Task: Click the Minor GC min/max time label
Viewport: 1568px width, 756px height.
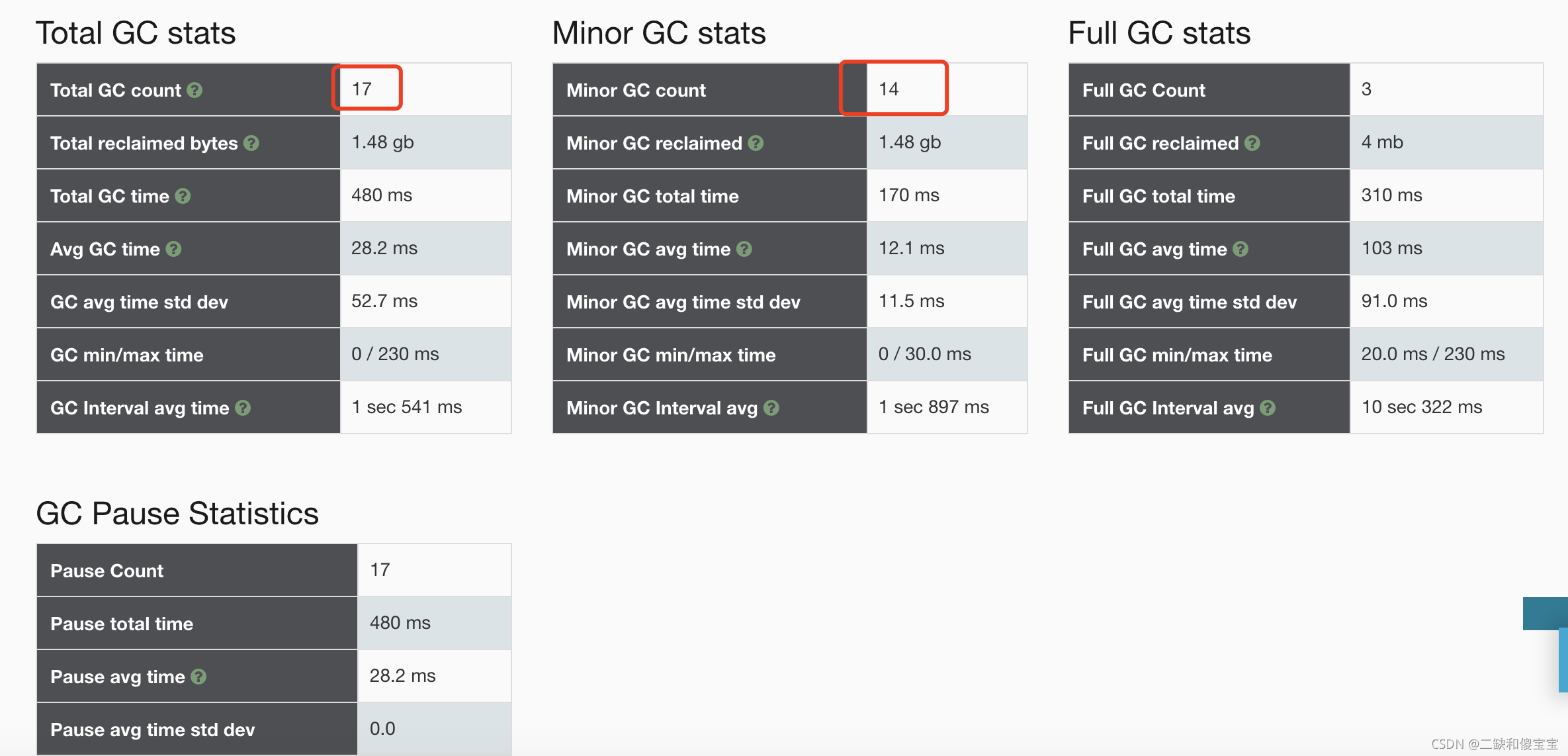Action: [671, 355]
